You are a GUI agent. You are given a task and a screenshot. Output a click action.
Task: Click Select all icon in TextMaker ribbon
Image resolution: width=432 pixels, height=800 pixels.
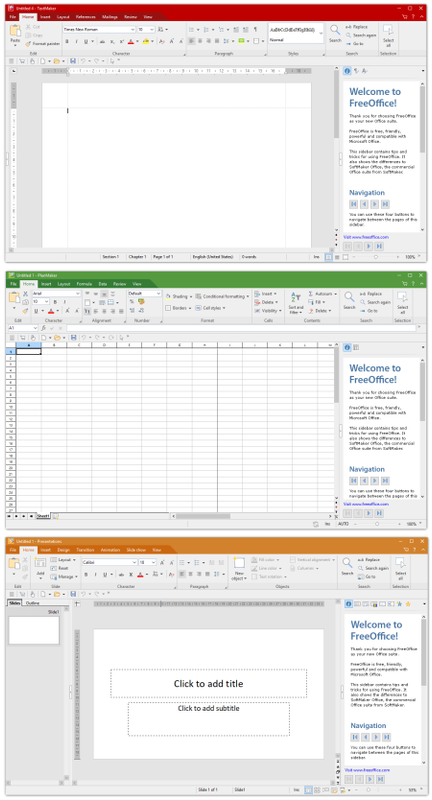pos(388,31)
